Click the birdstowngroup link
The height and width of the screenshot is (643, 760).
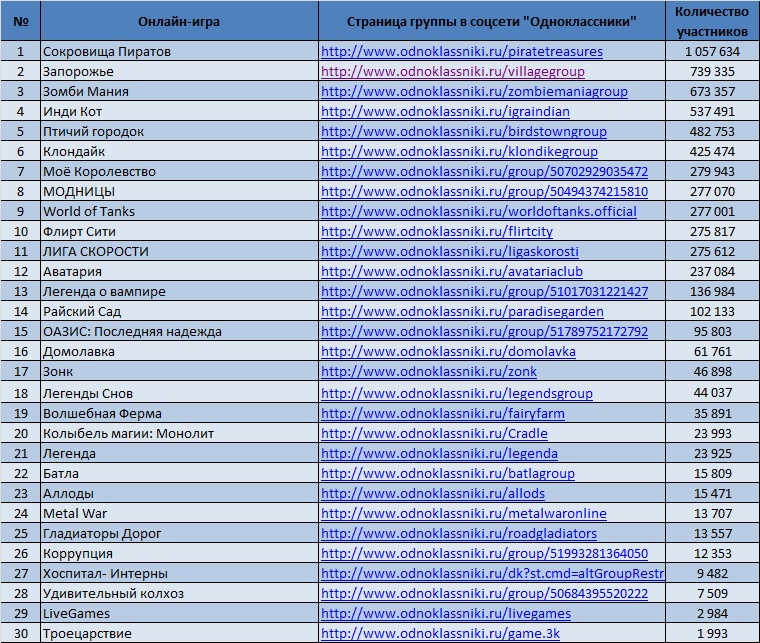click(x=464, y=131)
